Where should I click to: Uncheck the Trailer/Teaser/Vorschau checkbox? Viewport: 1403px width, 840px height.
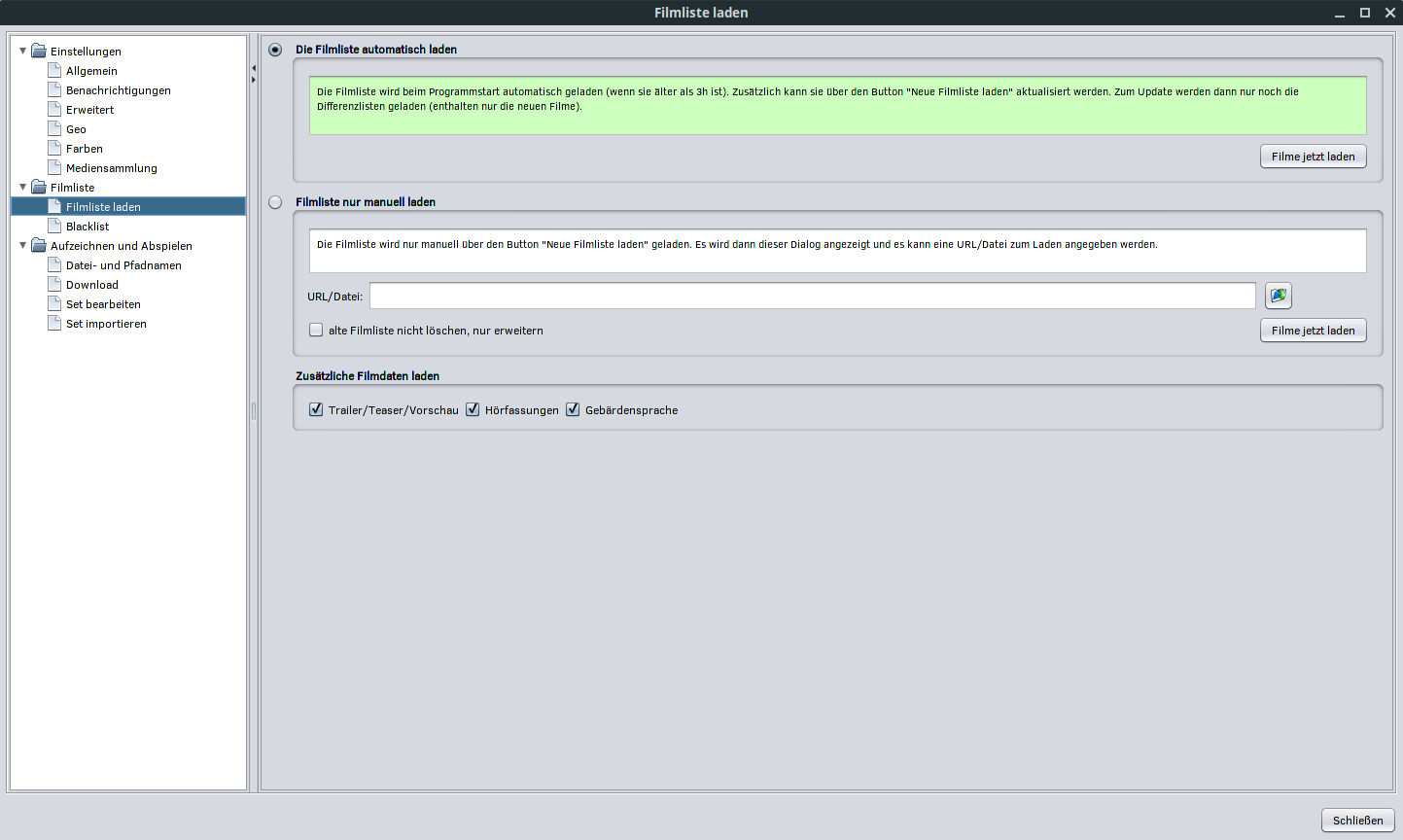tap(316, 410)
